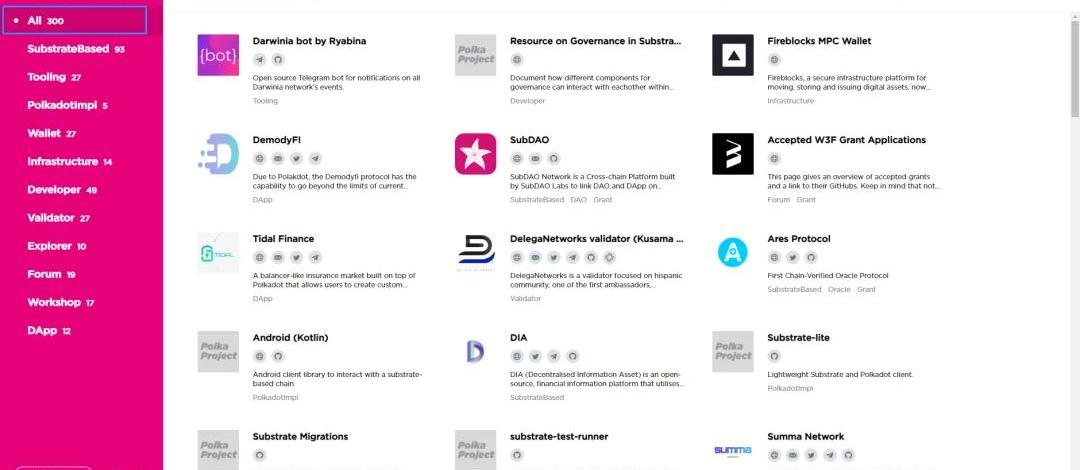This screenshot has width=1080, height=470.
Task: Open SubDAO's GitHub icon
Action: (554, 159)
